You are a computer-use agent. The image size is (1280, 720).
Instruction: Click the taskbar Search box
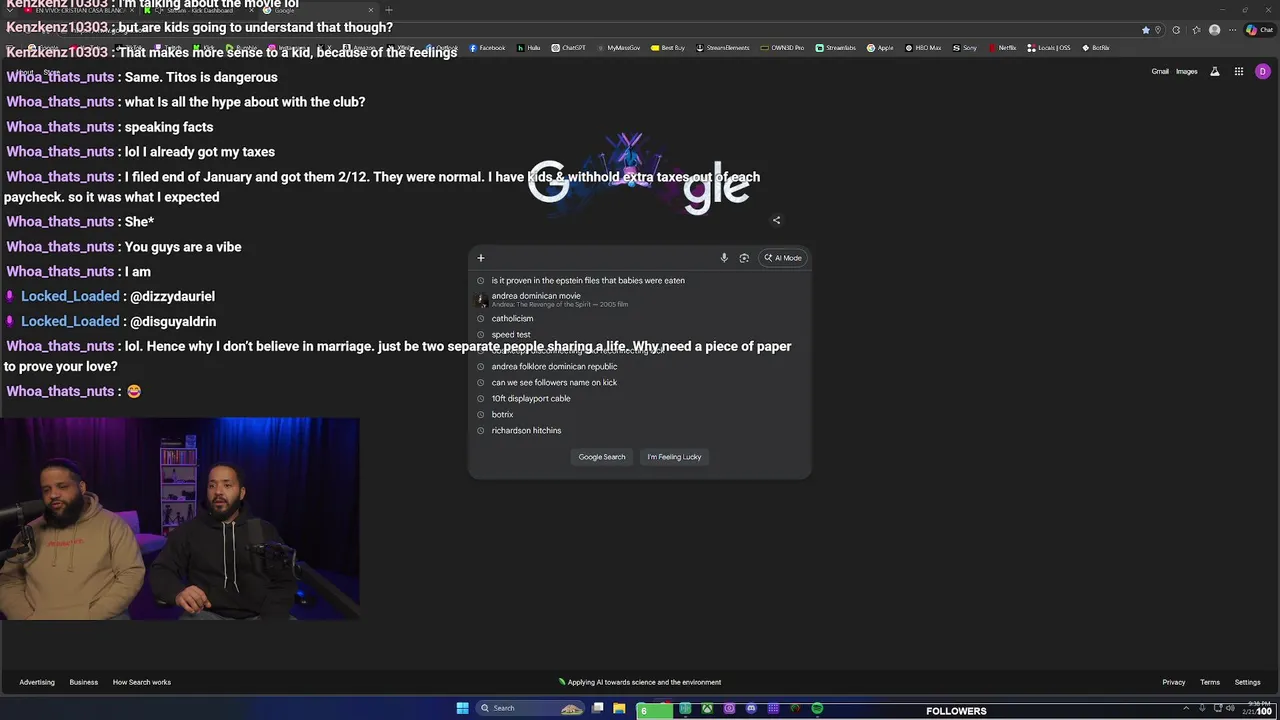point(530,708)
